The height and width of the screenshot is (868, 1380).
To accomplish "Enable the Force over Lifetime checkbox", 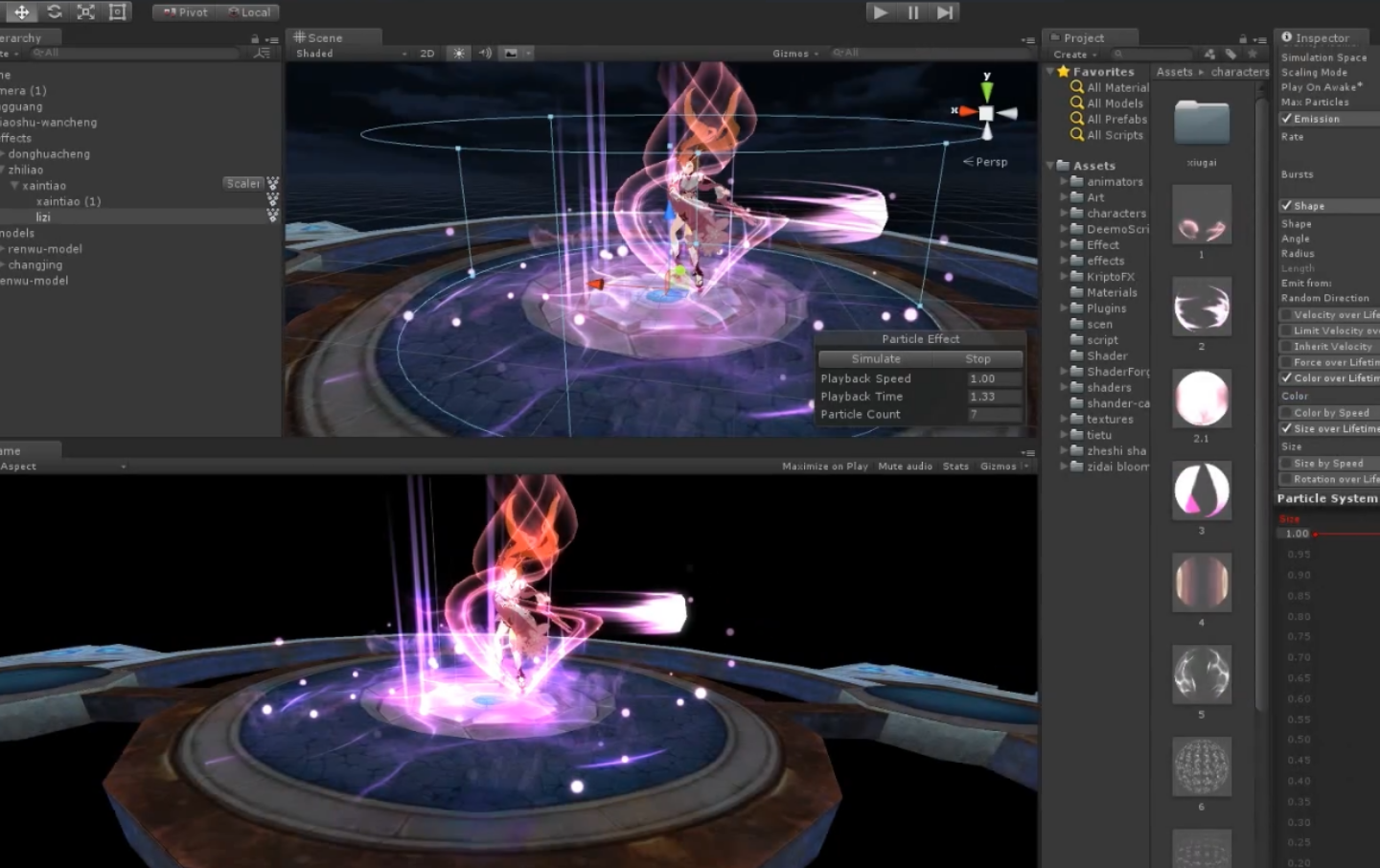I will 1286,362.
